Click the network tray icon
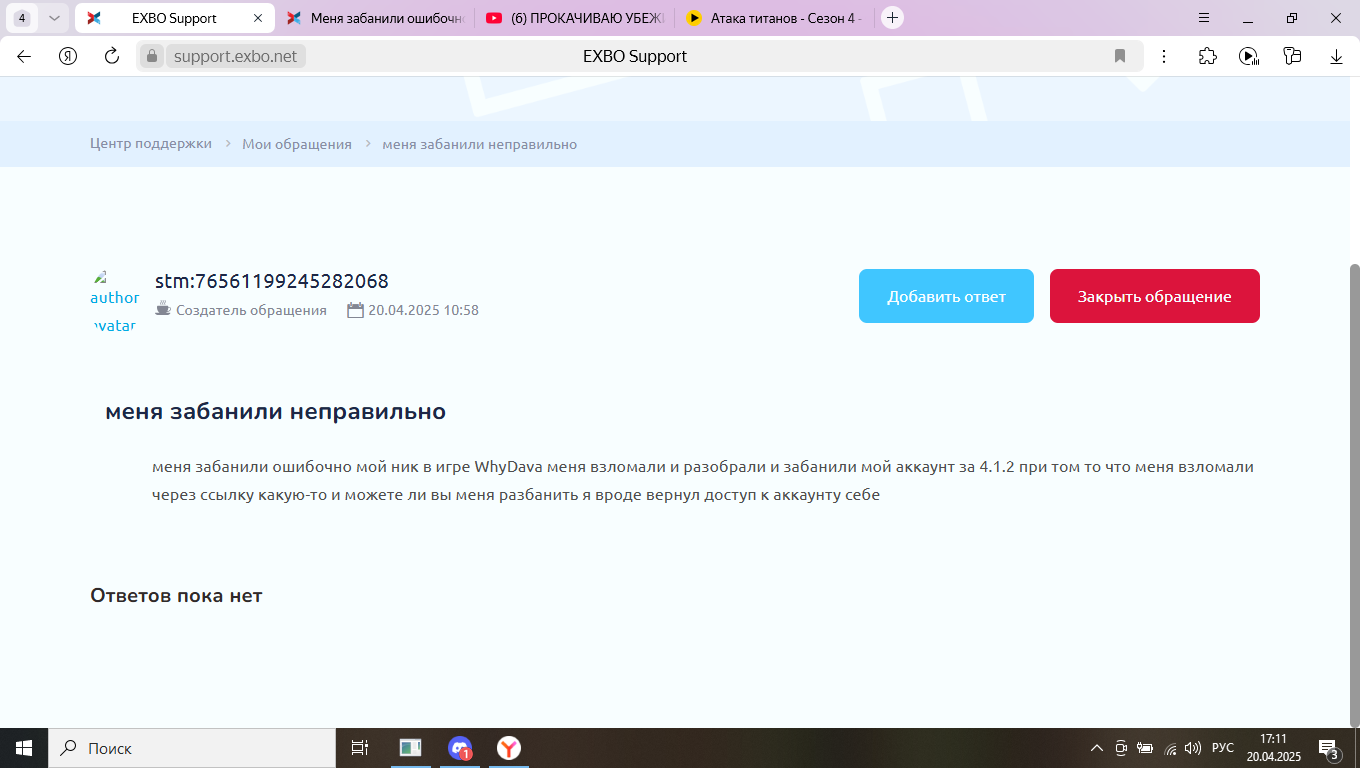 pos(1169,748)
